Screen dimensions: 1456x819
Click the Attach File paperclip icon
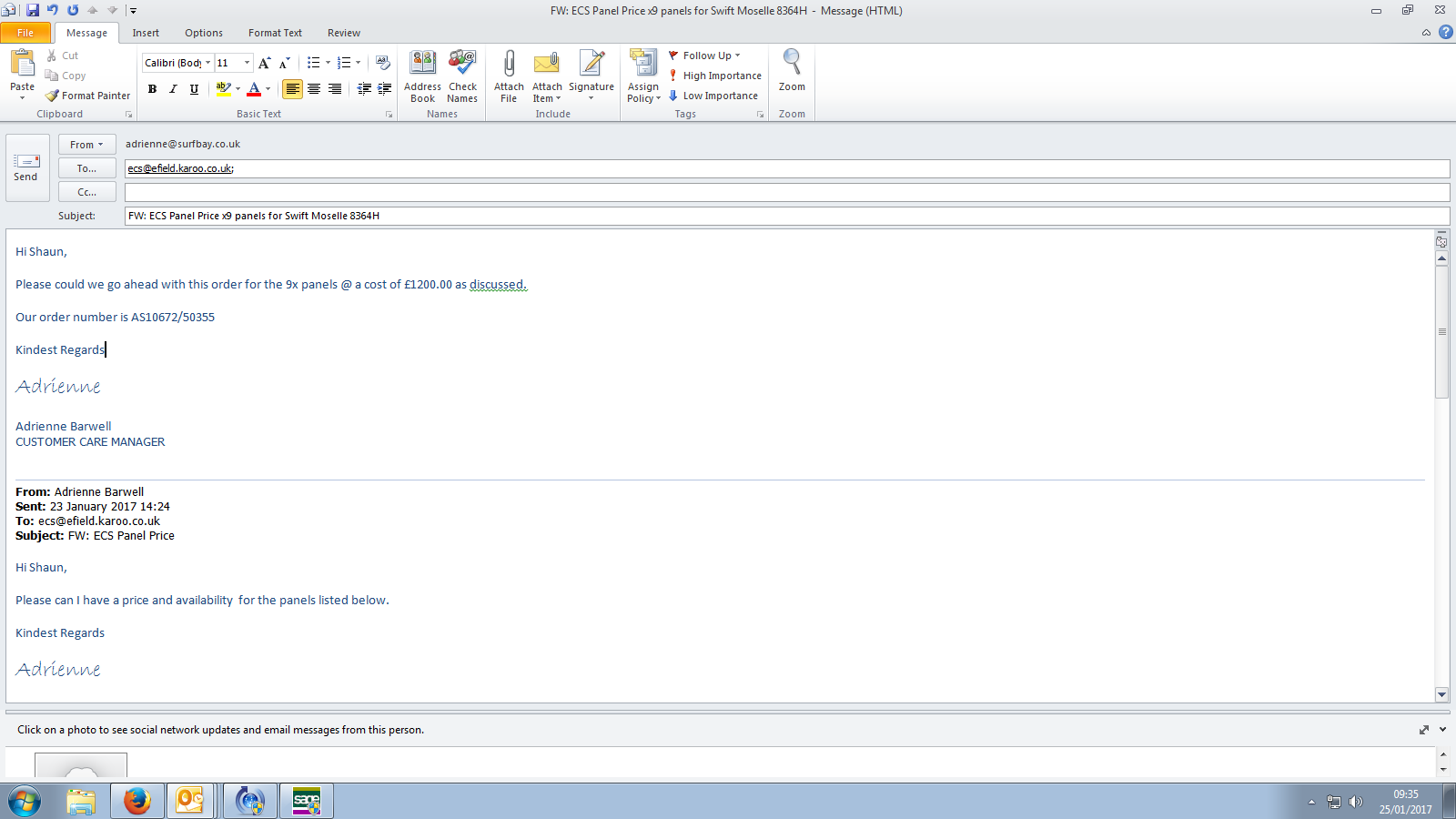tap(509, 64)
